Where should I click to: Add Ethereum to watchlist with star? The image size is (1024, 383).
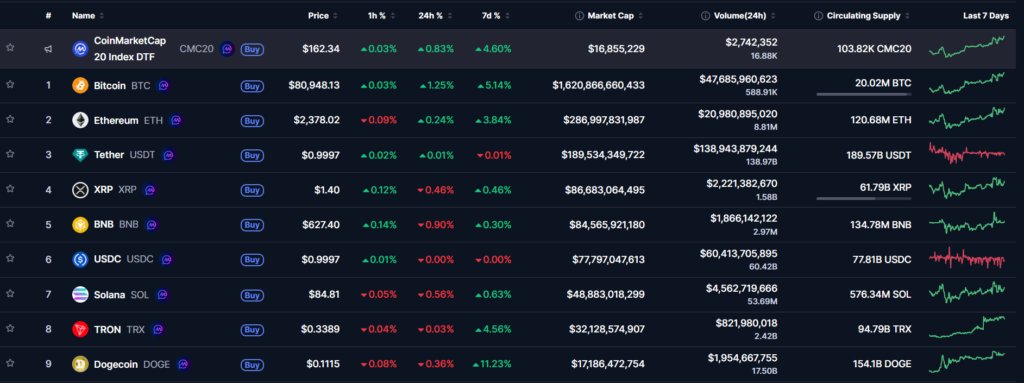point(10,120)
